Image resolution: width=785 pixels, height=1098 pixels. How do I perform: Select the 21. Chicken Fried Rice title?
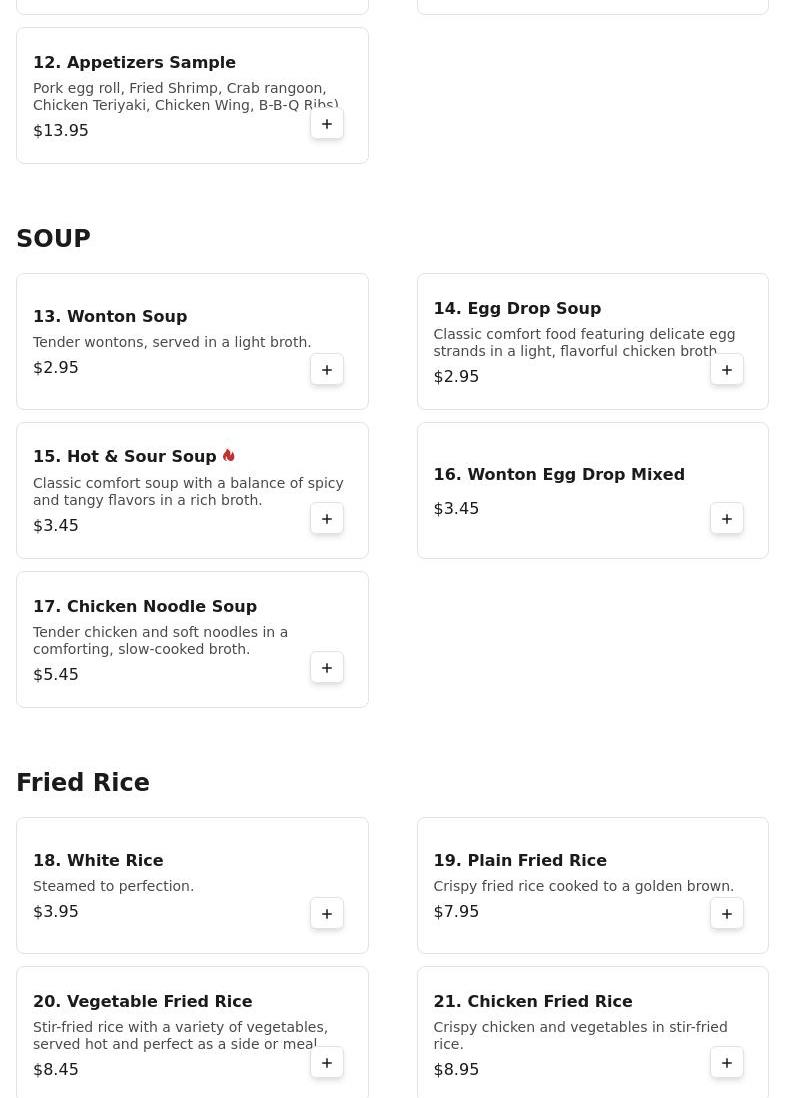(x=532, y=1001)
